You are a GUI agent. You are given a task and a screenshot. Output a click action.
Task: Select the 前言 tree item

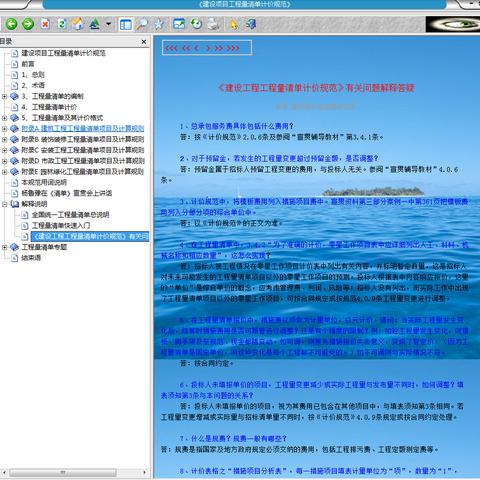(x=28, y=64)
